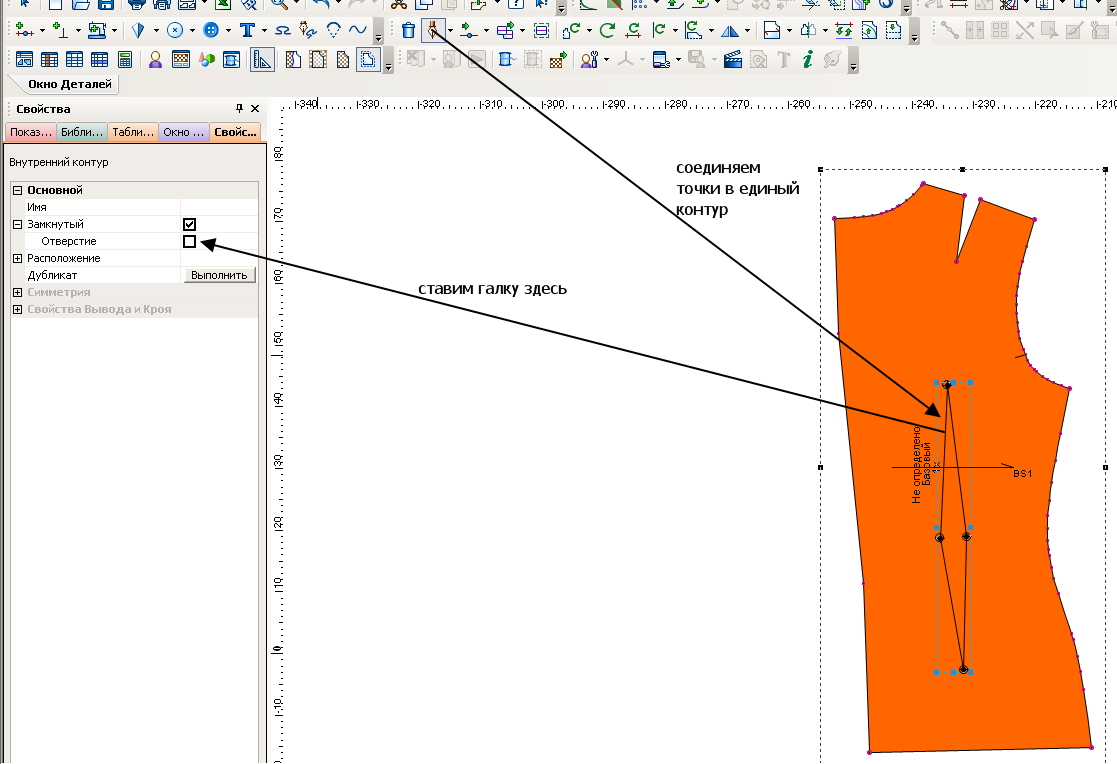
Task: Click the person model icon
Action: 156,60
